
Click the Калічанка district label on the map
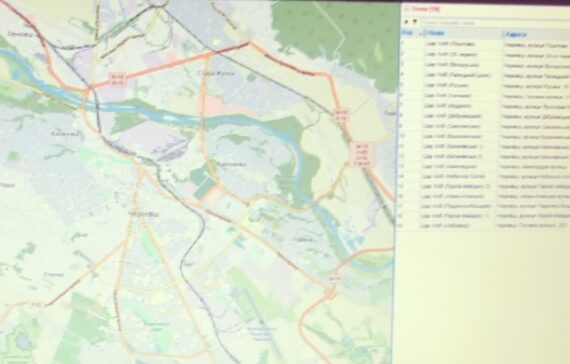[x=231, y=164]
